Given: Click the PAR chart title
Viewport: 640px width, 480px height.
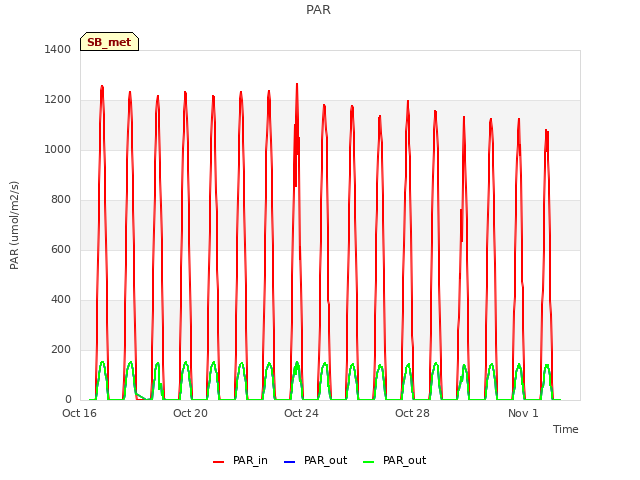Looking at the screenshot, I should pos(318,10).
